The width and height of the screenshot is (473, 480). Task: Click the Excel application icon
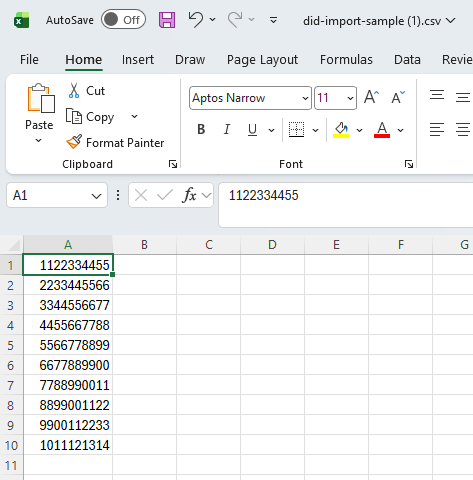(x=22, y=20)
